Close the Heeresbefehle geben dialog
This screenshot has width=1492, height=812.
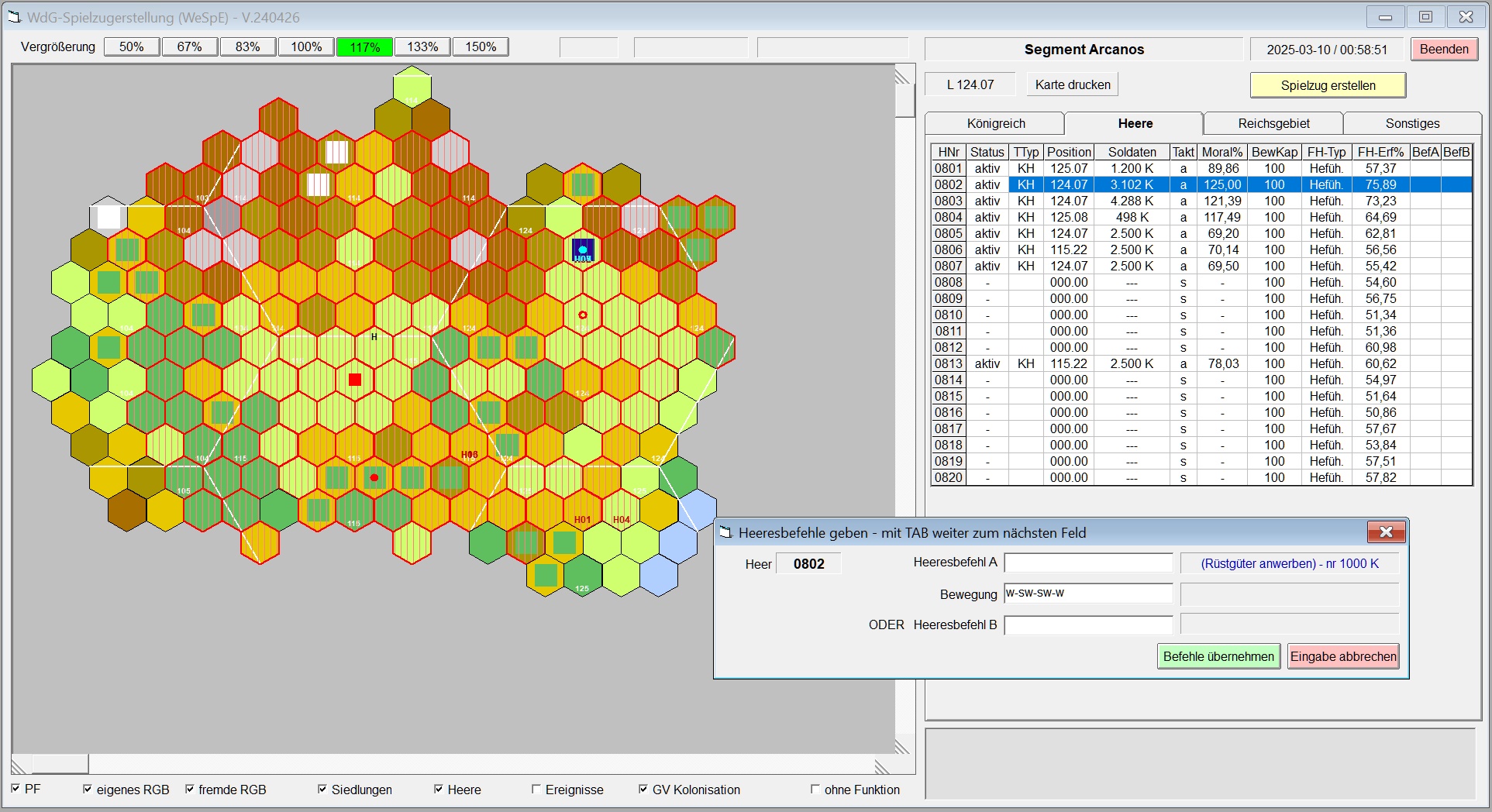(x=1386, y=532)
